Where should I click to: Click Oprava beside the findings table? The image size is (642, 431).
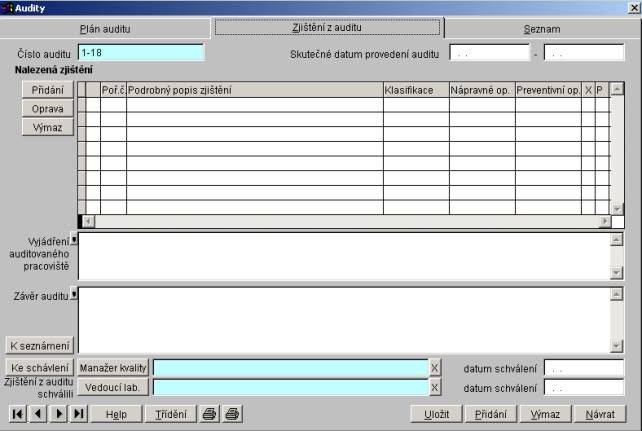point(48,108)
